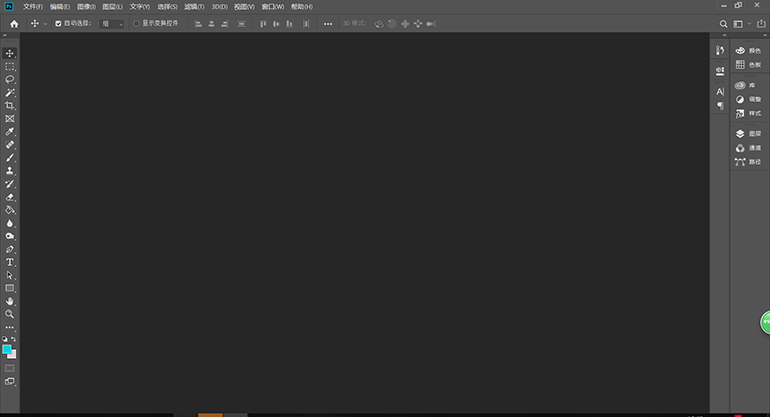Image resolution: width=770 pixels, height=417 pixels.
Task: Click the share image icon
Action: pos(761,24)
